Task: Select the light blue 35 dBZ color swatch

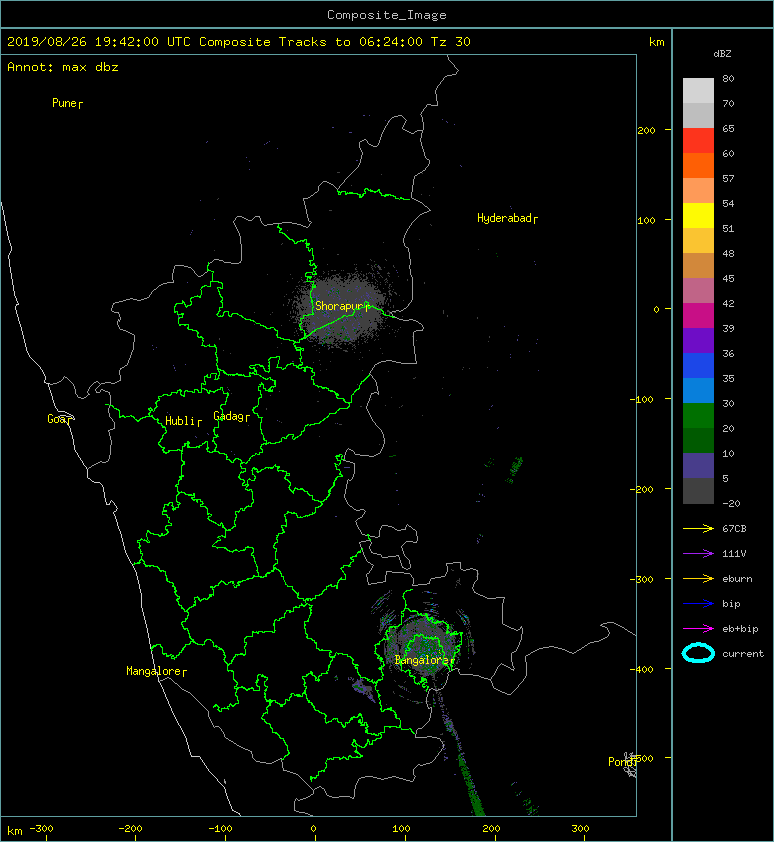Action: pos(698,390)
